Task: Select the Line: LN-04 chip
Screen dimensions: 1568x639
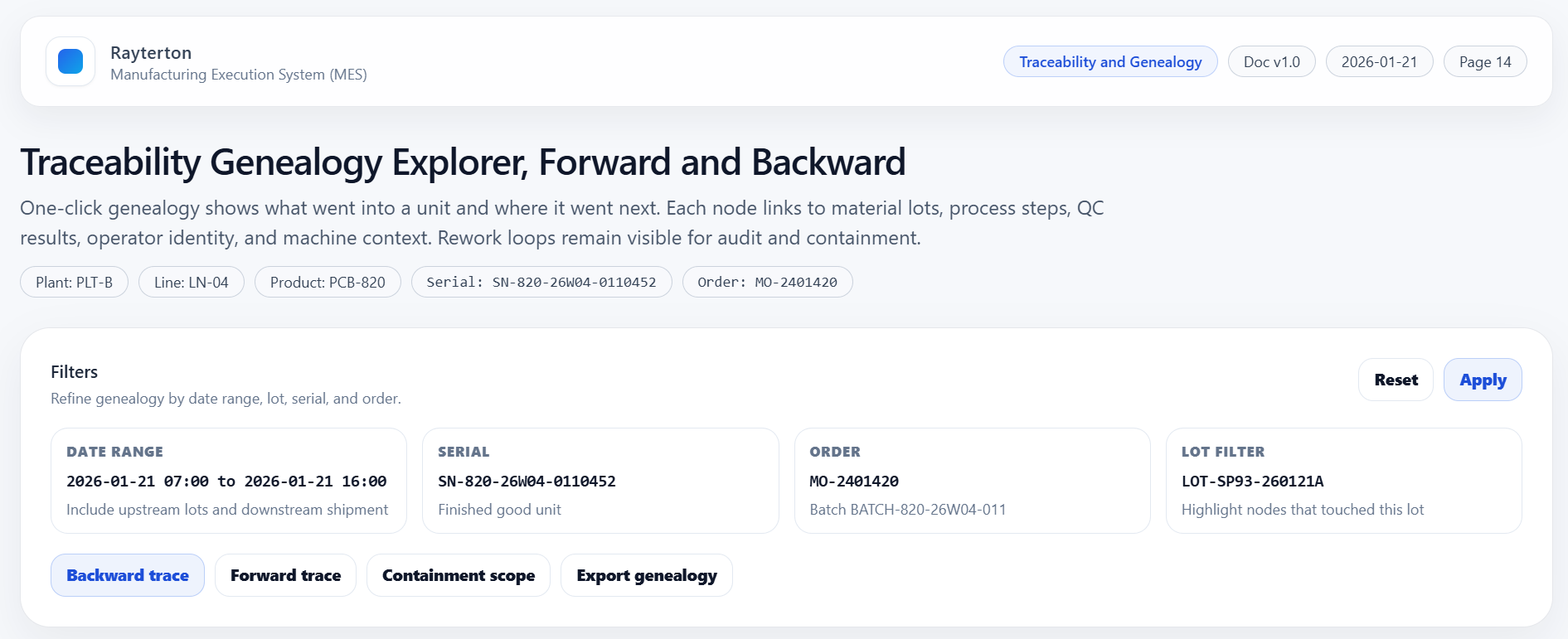Action: (x=191, y=282)
